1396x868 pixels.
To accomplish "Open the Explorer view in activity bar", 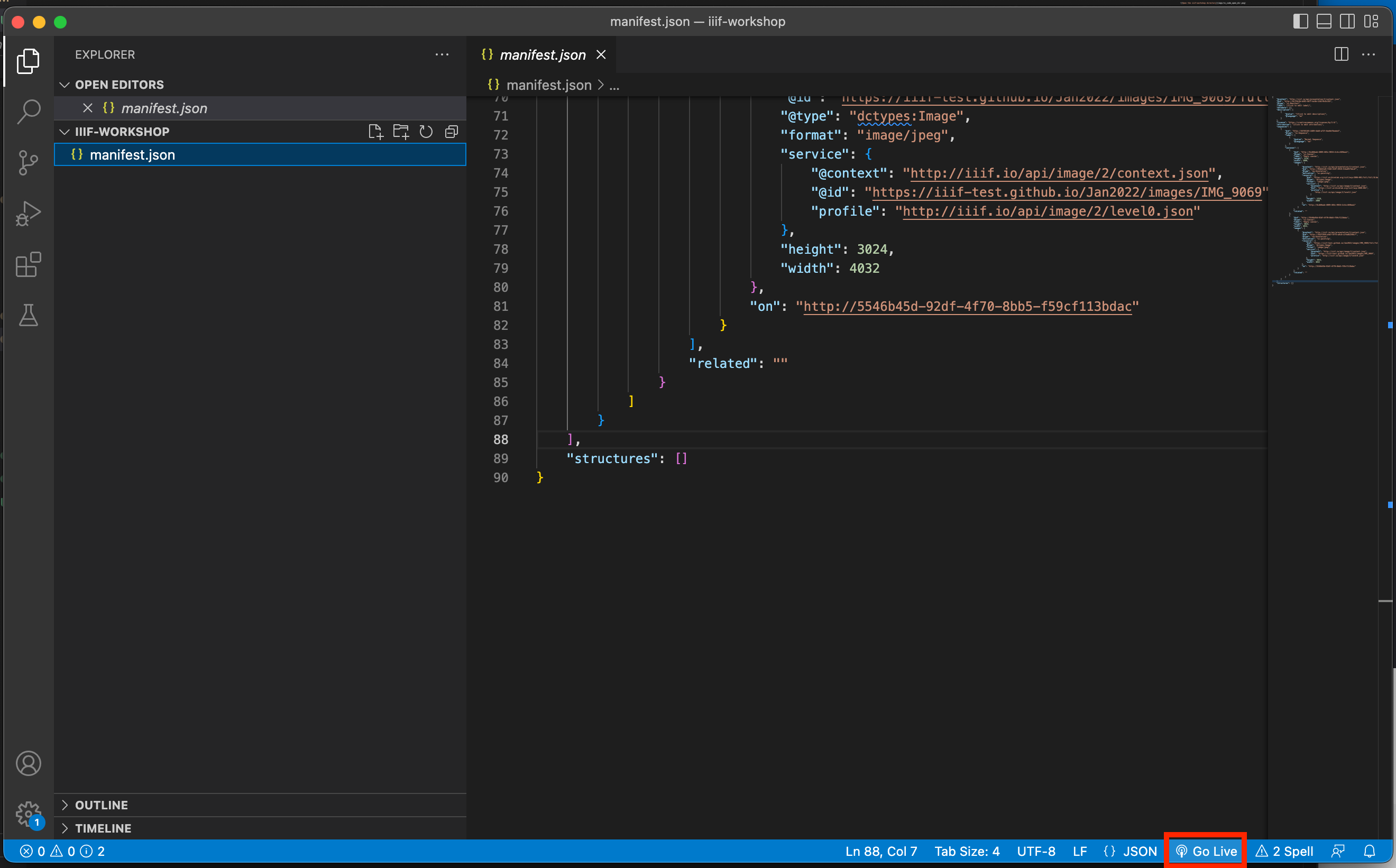I will click(x=28, y=61).
